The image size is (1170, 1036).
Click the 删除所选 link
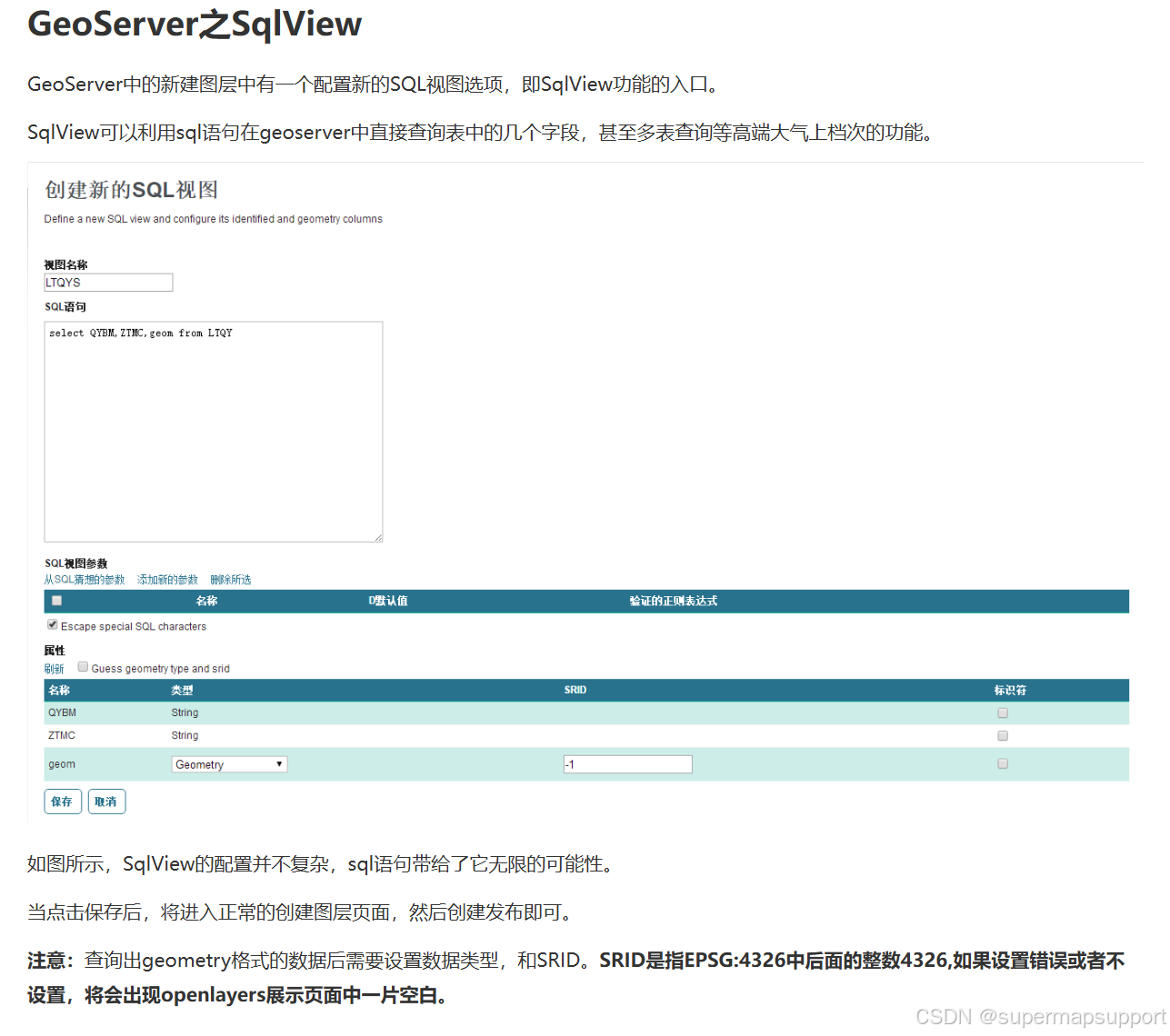click(x=231, y=580)
